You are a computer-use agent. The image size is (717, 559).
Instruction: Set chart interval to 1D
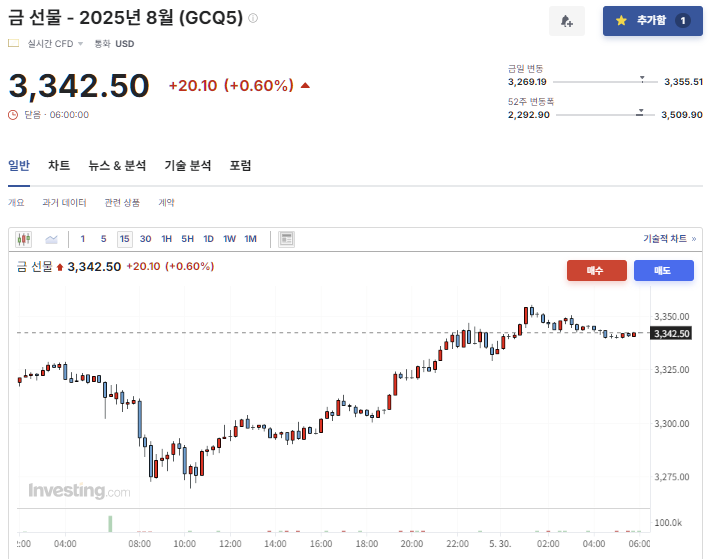click(209, 239)
